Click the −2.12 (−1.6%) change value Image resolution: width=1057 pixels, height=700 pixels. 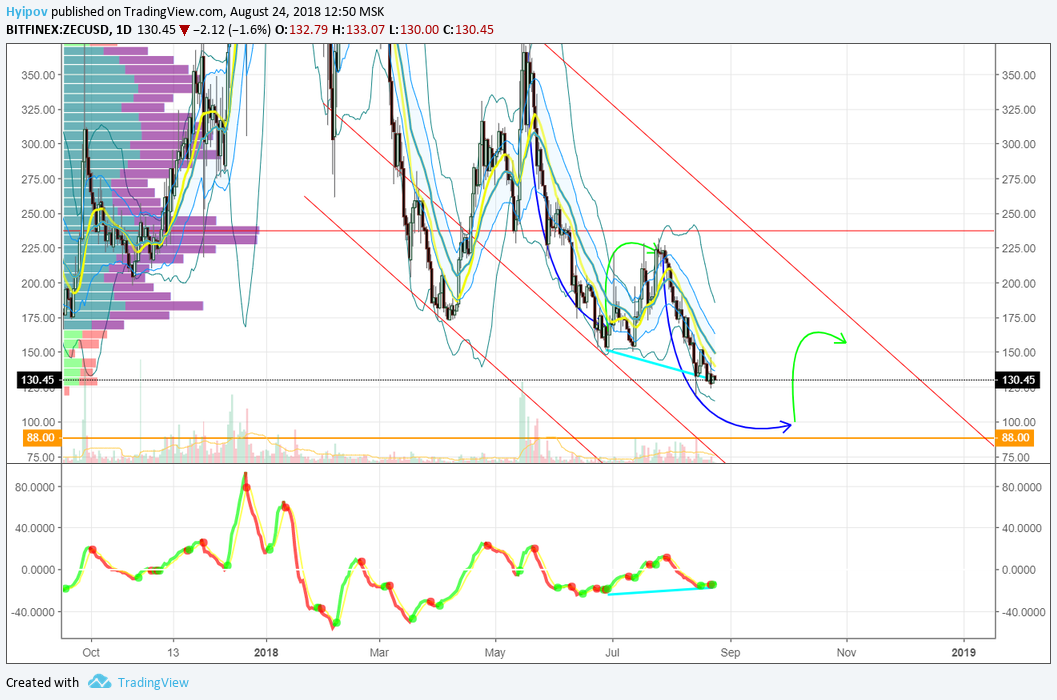tap(232, 30)
